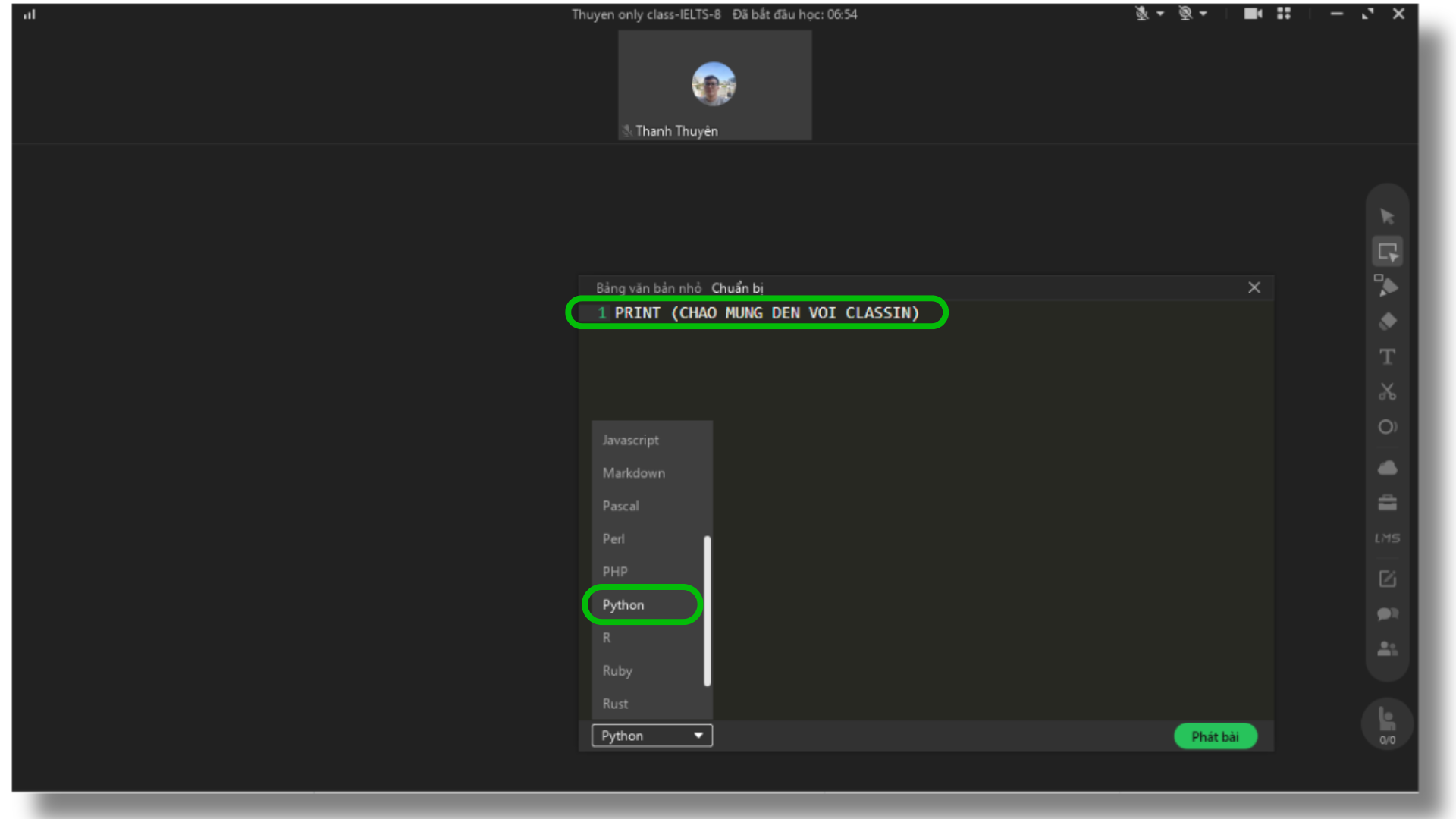
Task: Click the Phát bài button
Action: (x=1215, y=736)
